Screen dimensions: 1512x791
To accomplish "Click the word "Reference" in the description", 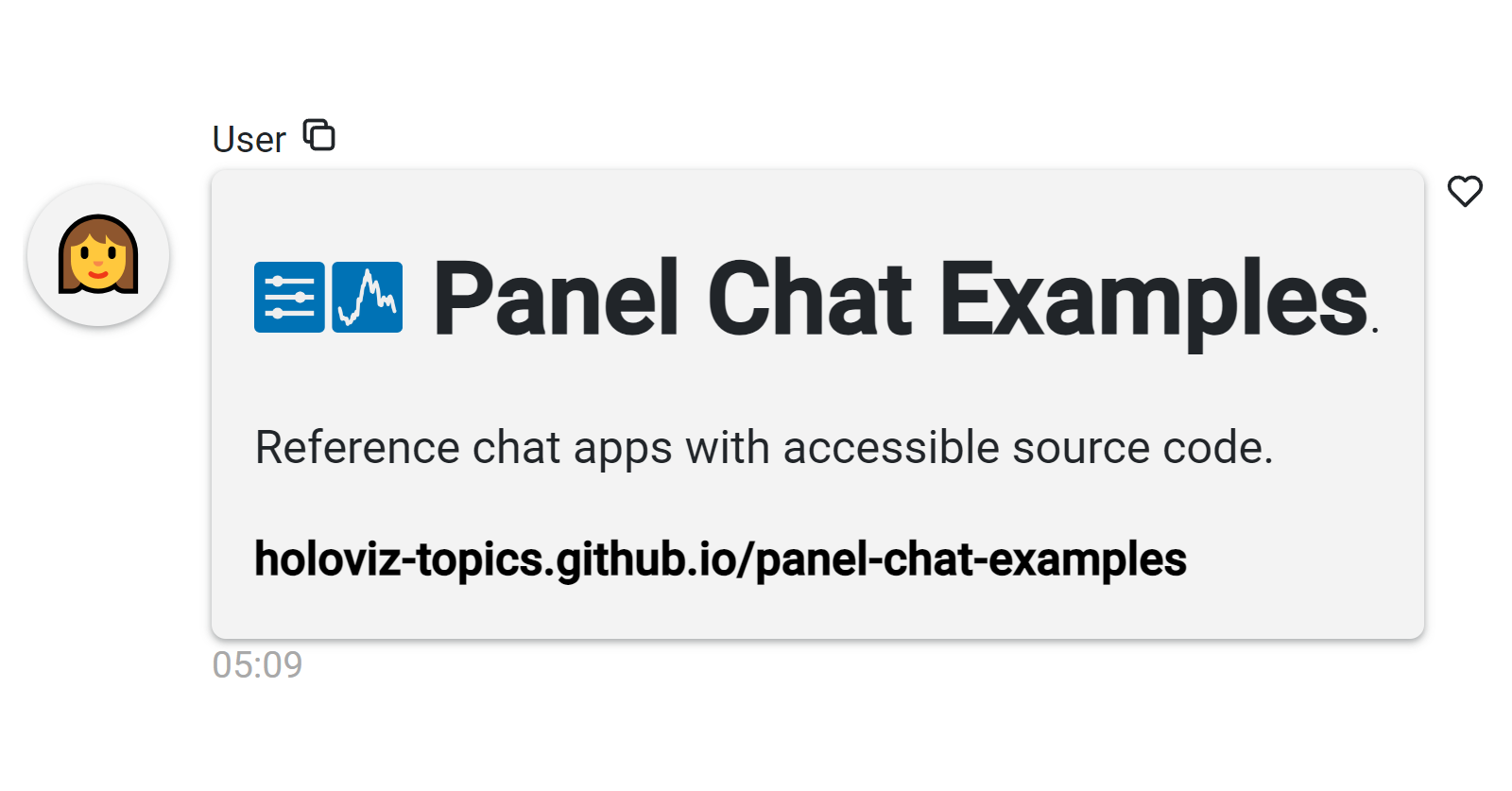I will [x=357, y=447].
